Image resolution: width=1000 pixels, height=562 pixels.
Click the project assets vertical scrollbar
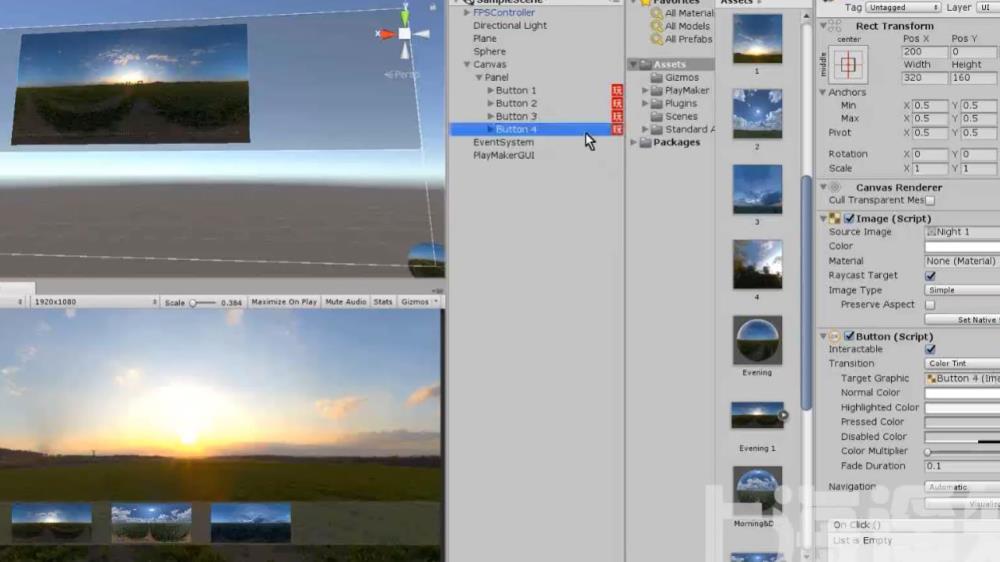[x=806, y=292]
